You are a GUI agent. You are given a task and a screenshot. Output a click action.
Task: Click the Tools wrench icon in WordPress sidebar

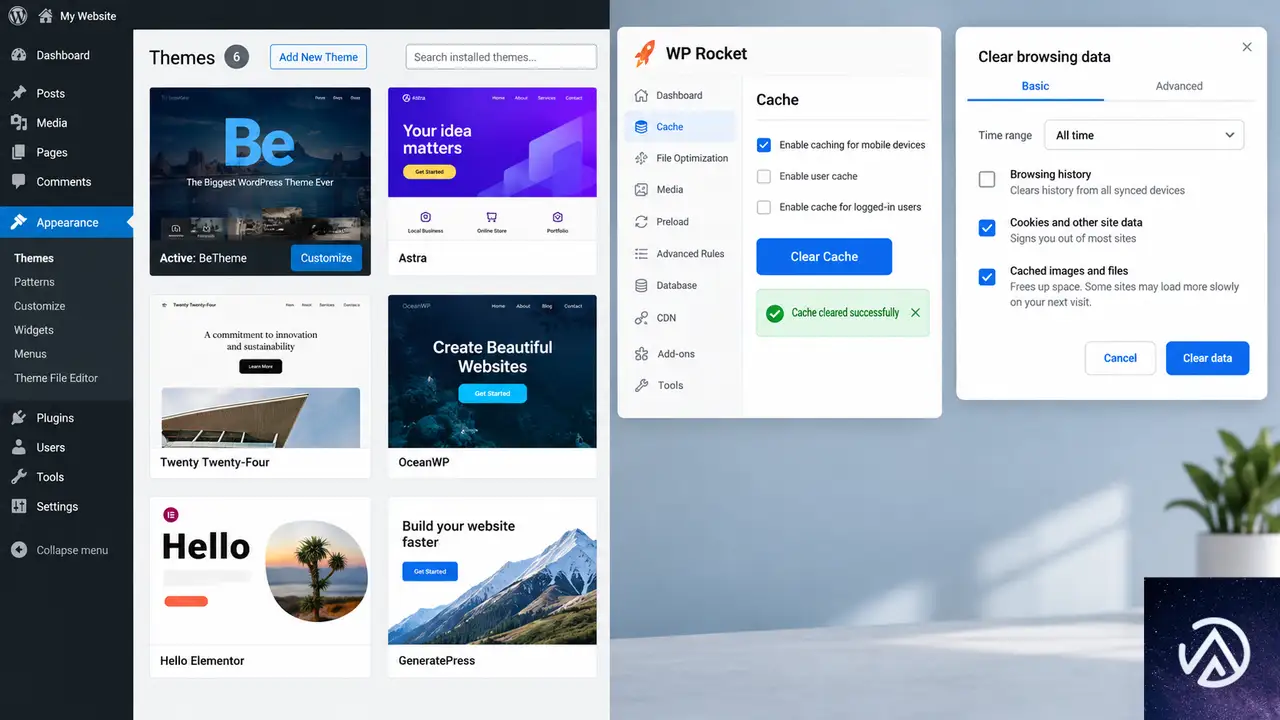click(19, 477)
